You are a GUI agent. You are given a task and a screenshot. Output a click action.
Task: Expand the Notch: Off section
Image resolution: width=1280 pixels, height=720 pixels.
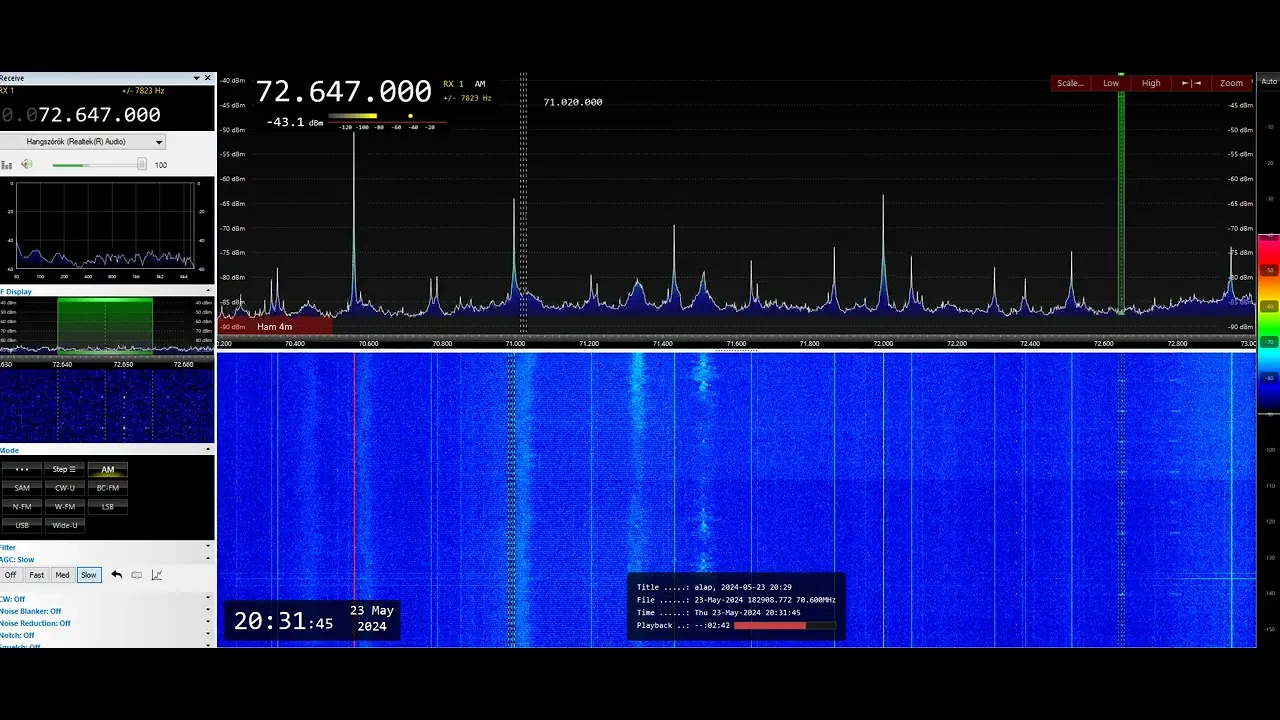pyautogui.click(x=208, y=635)
